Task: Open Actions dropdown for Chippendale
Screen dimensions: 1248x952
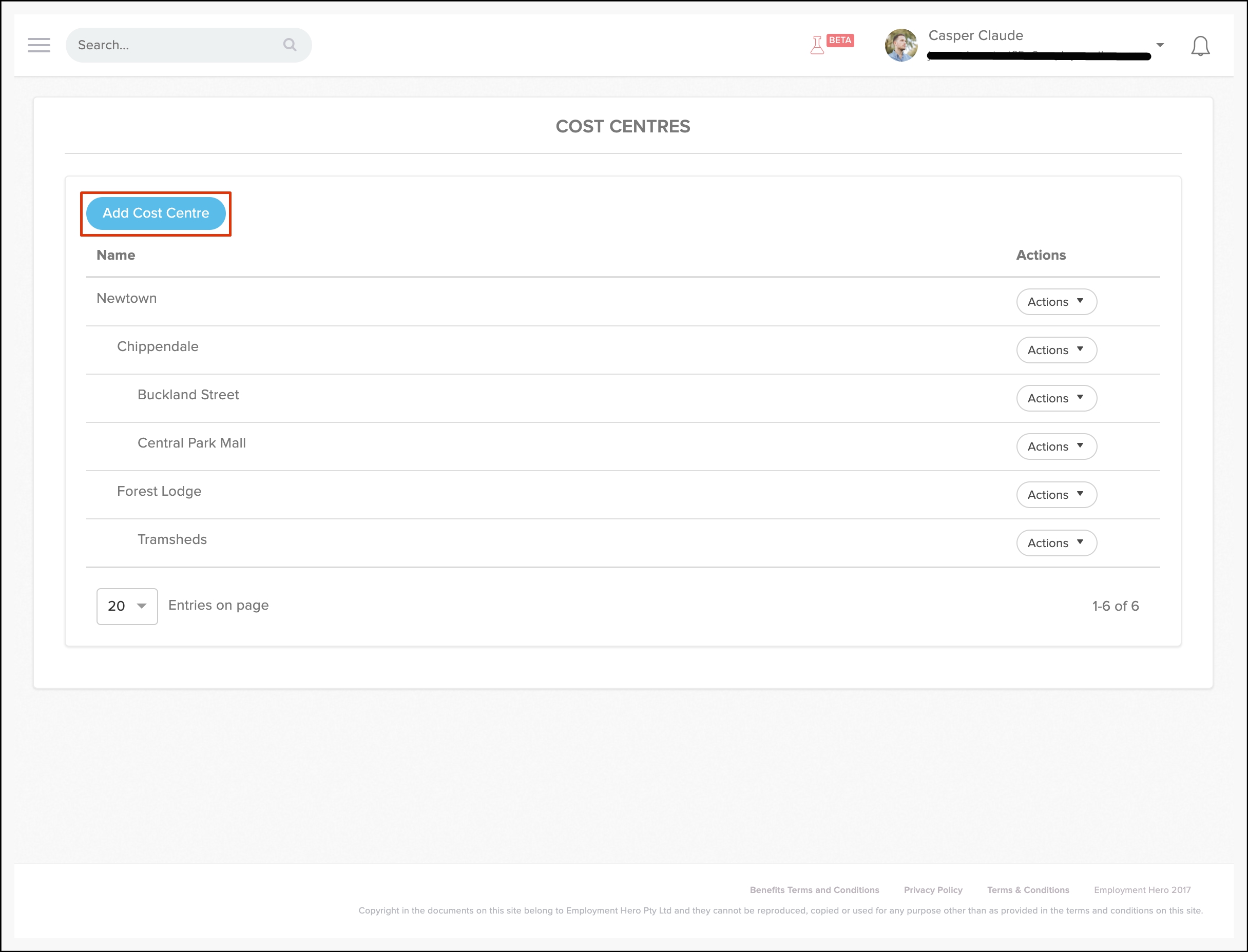Action: pyautogui.click(x=1056, y=350)
